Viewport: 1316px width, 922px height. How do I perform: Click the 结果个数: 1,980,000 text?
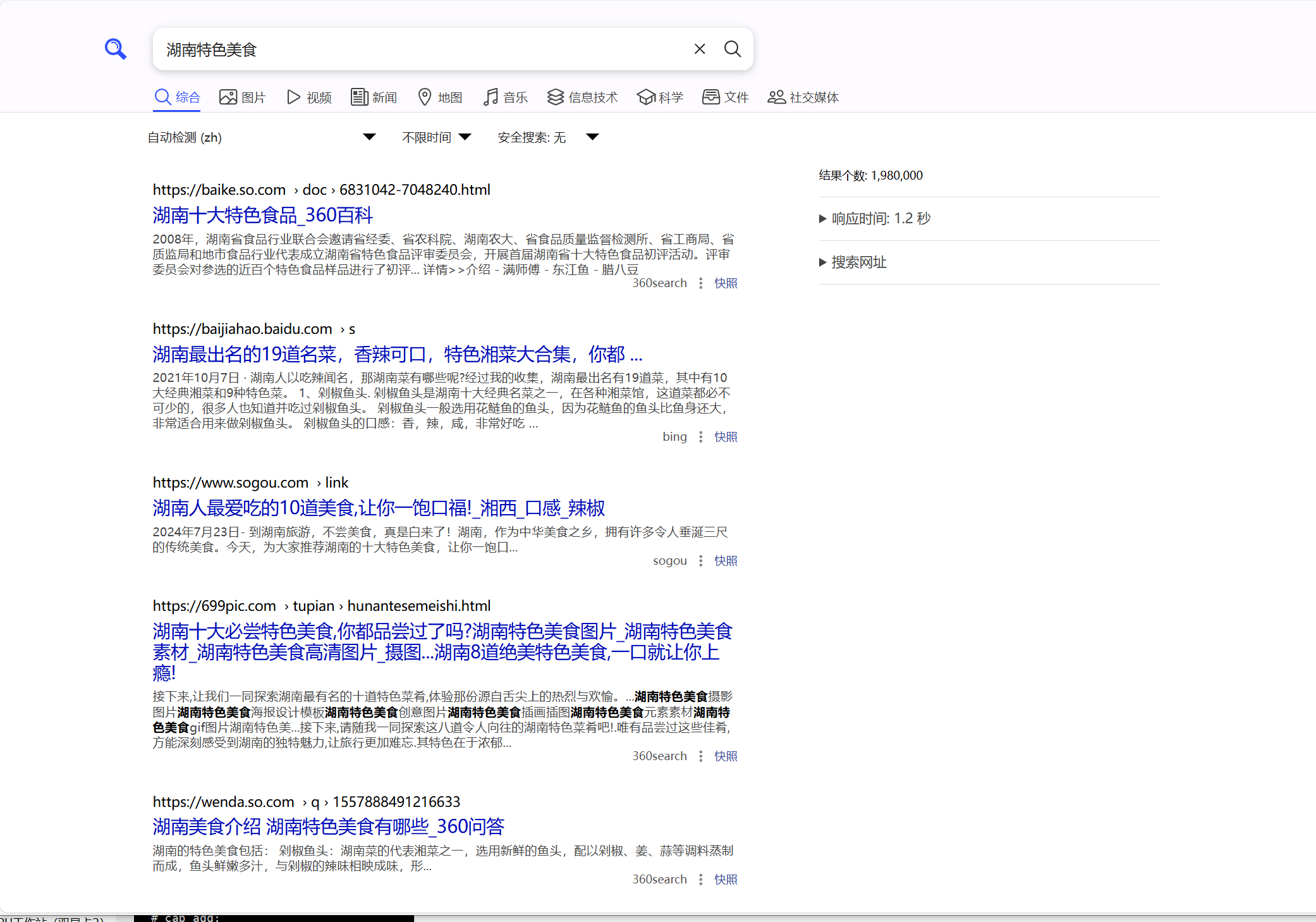[871, 176]
